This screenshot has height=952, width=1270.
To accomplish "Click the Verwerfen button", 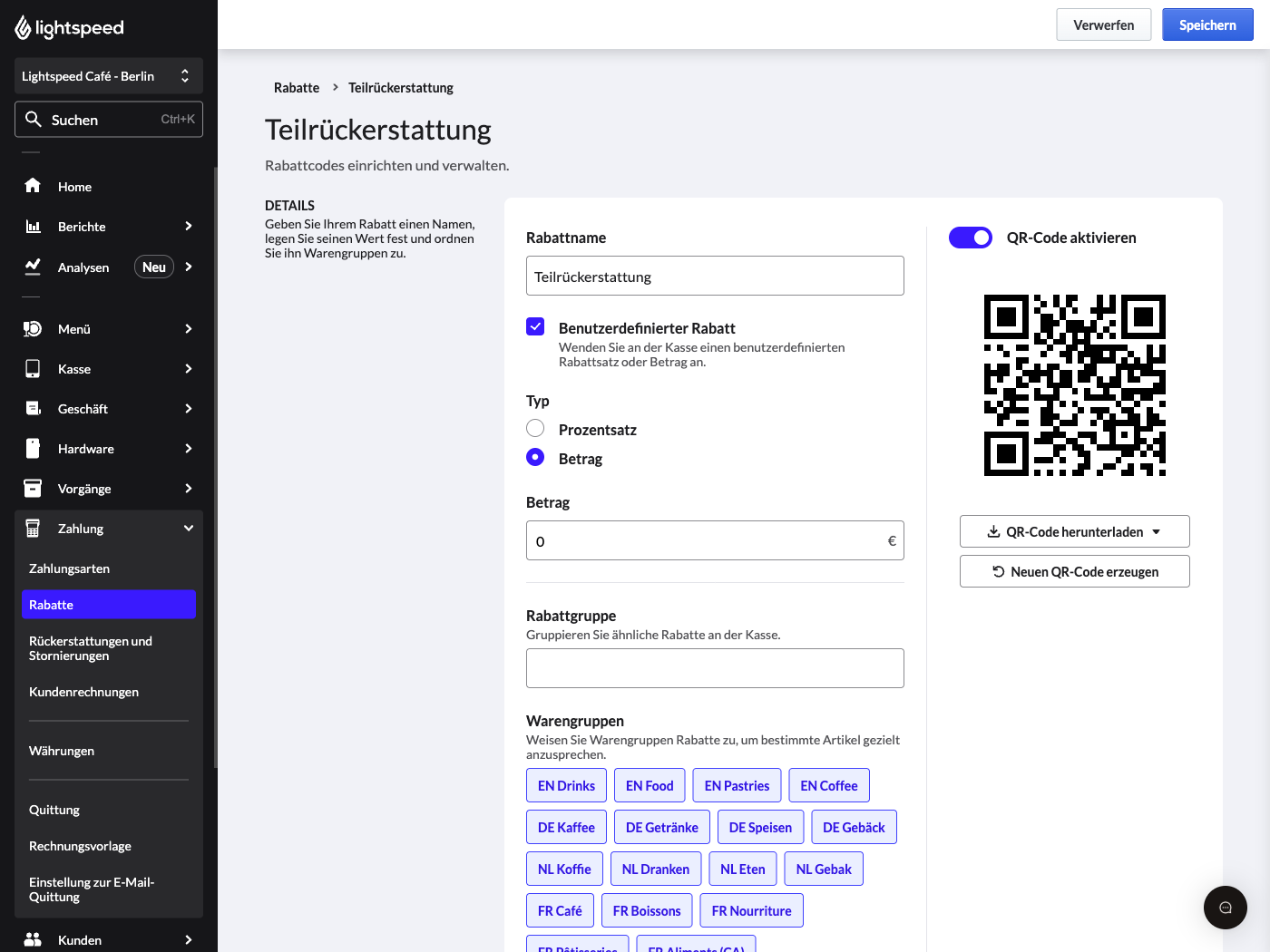I will (1104, 24).
